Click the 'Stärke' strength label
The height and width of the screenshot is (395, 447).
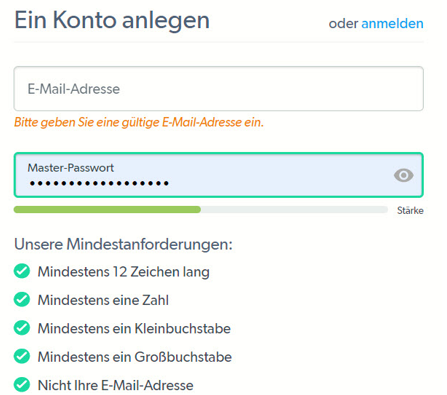tap(410, 210)
